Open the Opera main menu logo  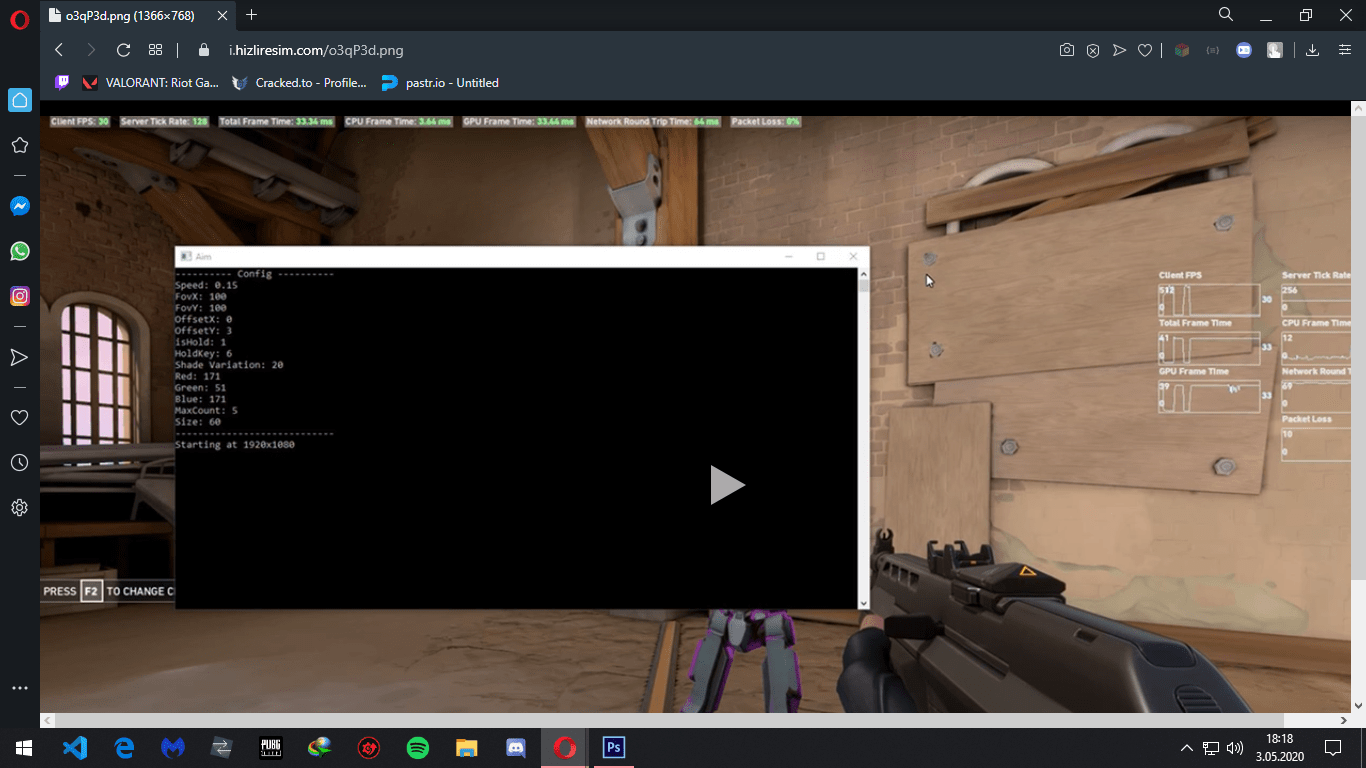click(x=19, y=22)
